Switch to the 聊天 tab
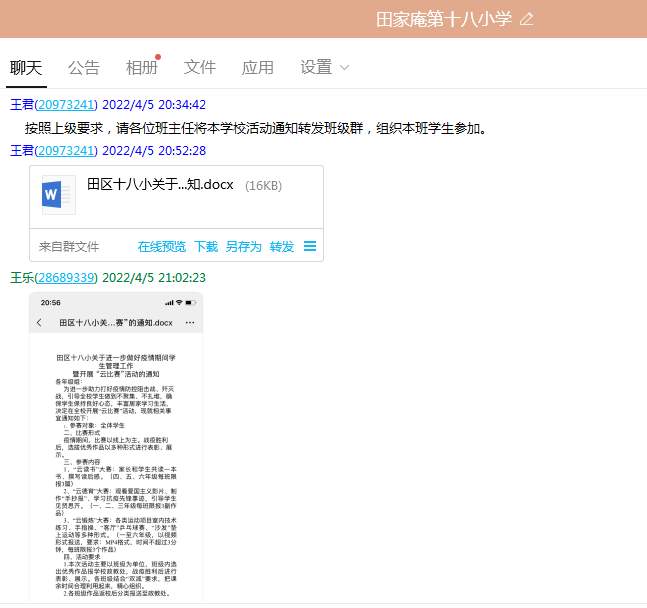This screenshot has width=647, height=608. click(x=26, y=67)
